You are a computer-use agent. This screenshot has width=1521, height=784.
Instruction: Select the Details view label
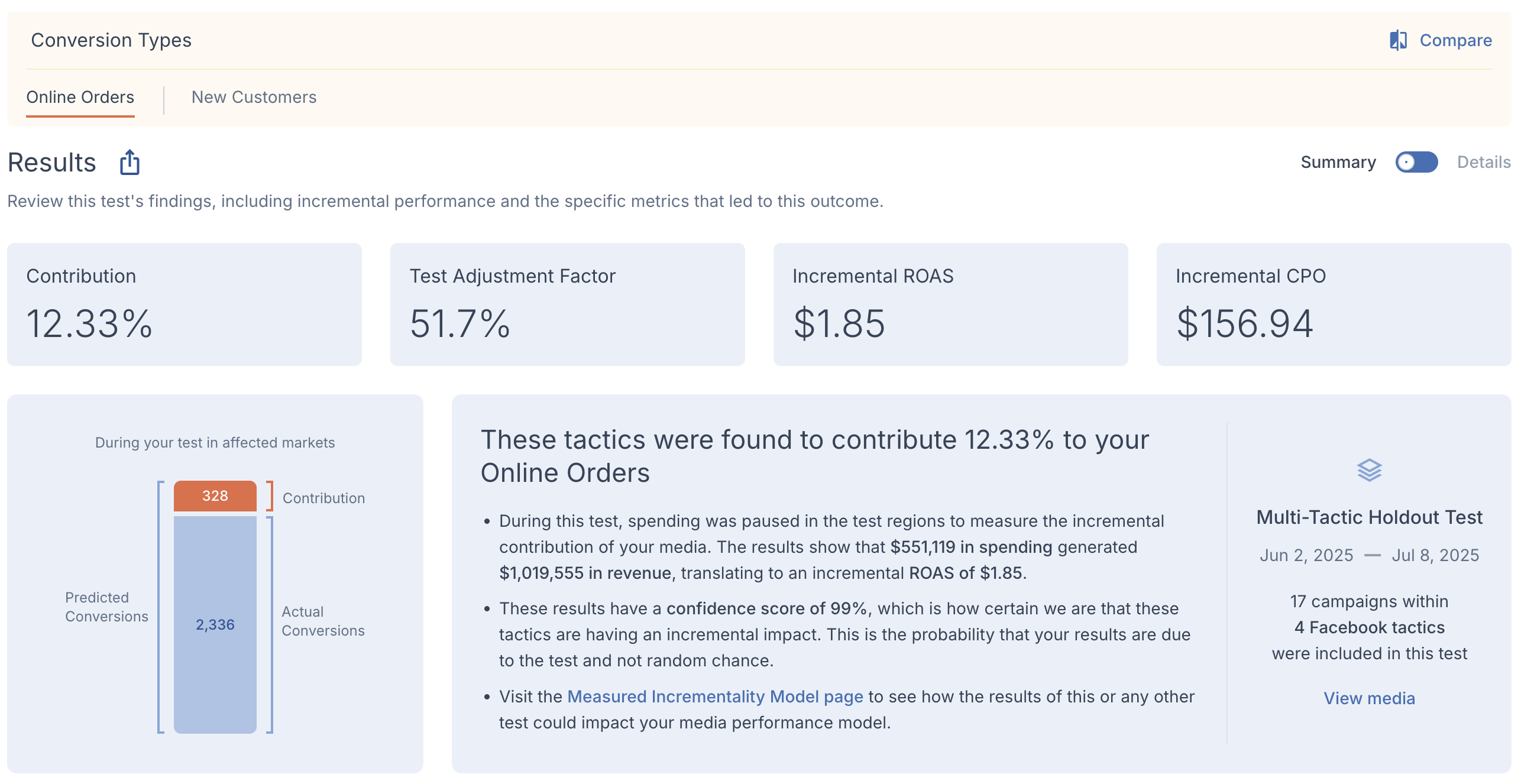pyautogui.click(x=1484, y=162)
